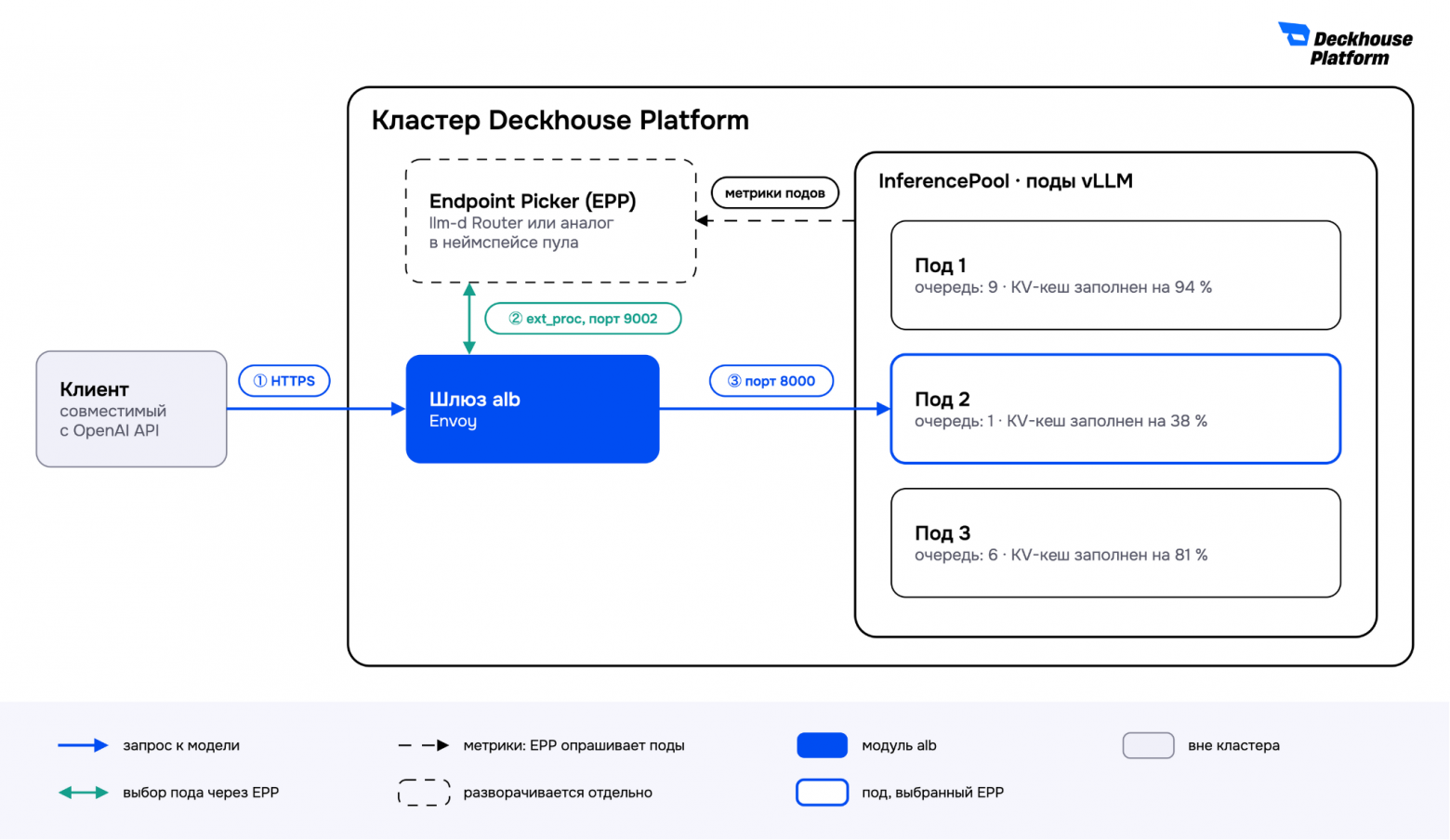Click the «Шлюз alb» heading
Viewport: 1450px width, 840px height.
pyautogui.click(x=475, y=400)
